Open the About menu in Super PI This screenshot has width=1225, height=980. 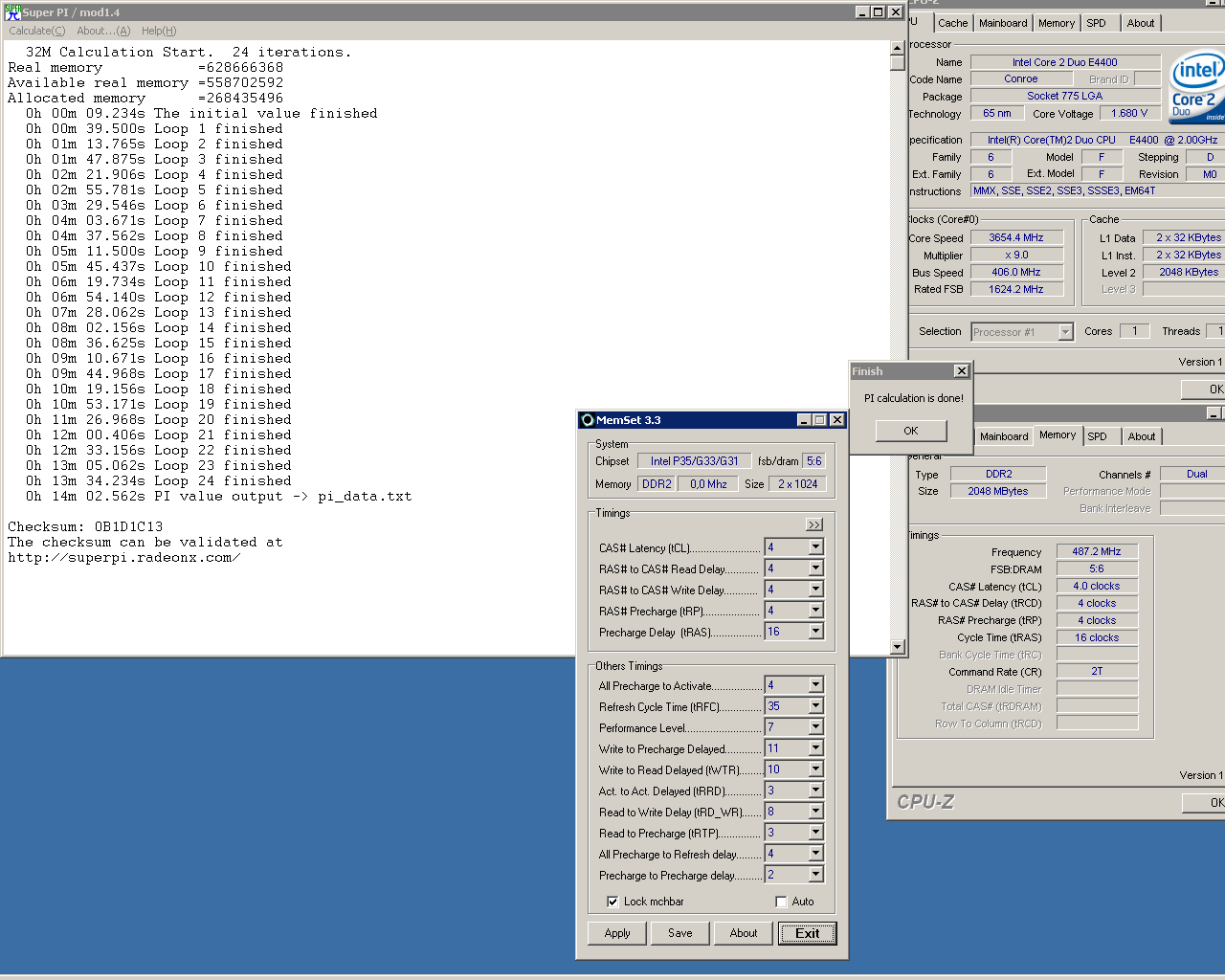(103, 31)
